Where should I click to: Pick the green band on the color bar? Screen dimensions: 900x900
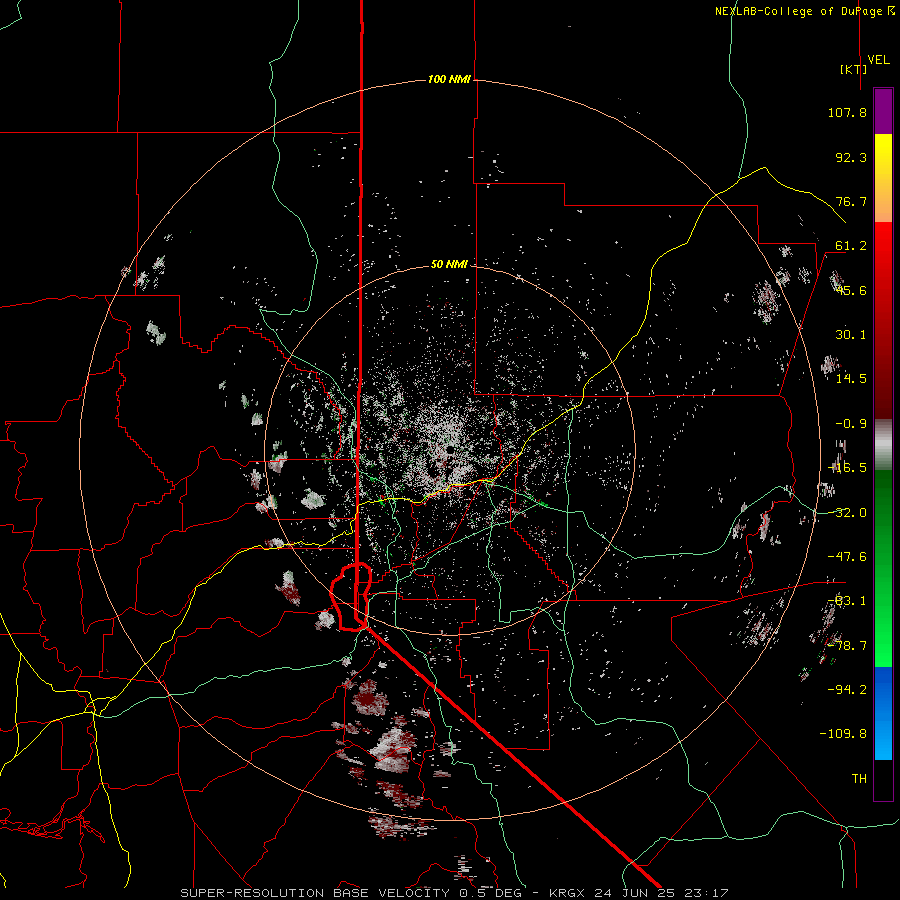click(883, 568)
